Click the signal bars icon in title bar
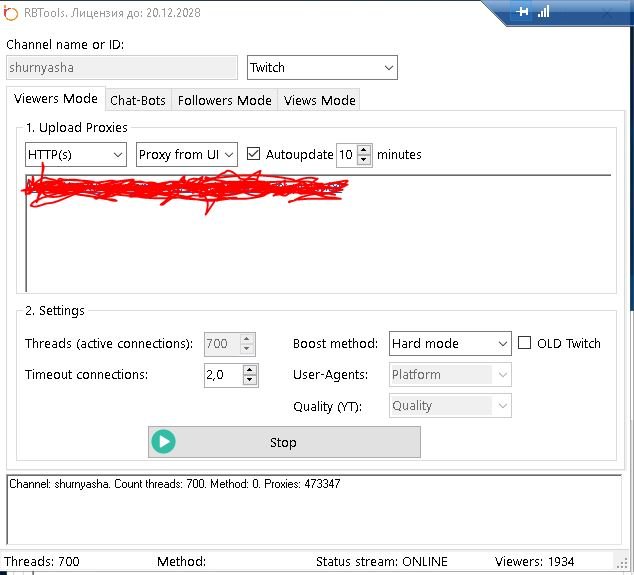The width and height of the screenshot is (634, 575). [x=544, y=12]
